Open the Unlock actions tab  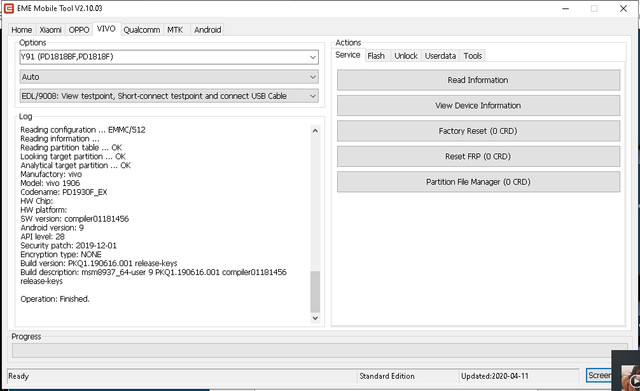pyautogui.click(x=406, y=56)
